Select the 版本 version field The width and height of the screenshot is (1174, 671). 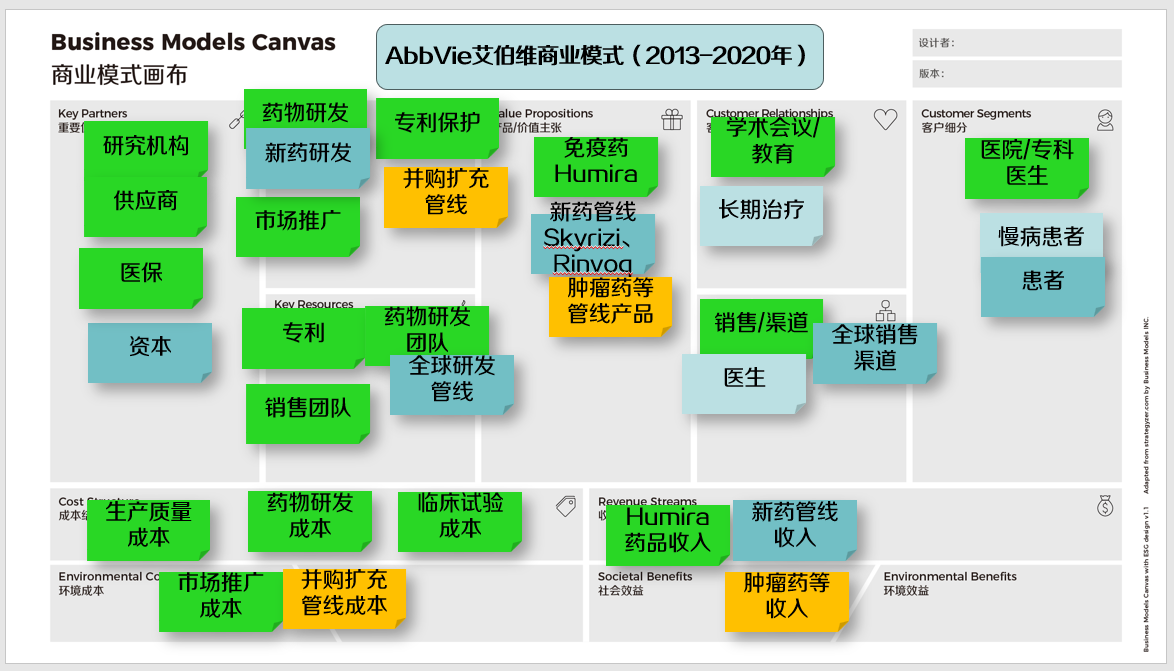(x=1017, y=73)
